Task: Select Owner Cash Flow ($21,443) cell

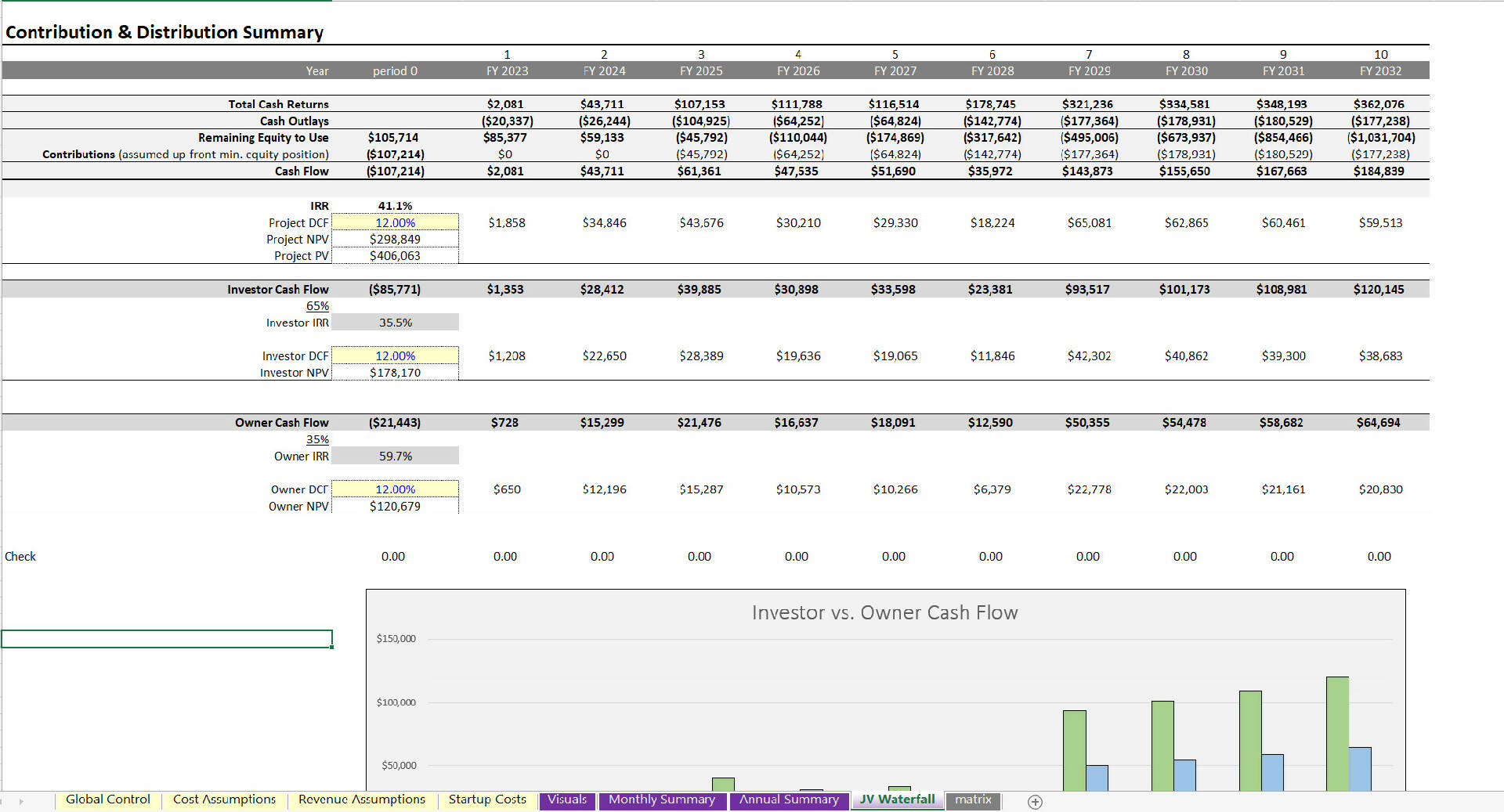Action: point(395,423)
